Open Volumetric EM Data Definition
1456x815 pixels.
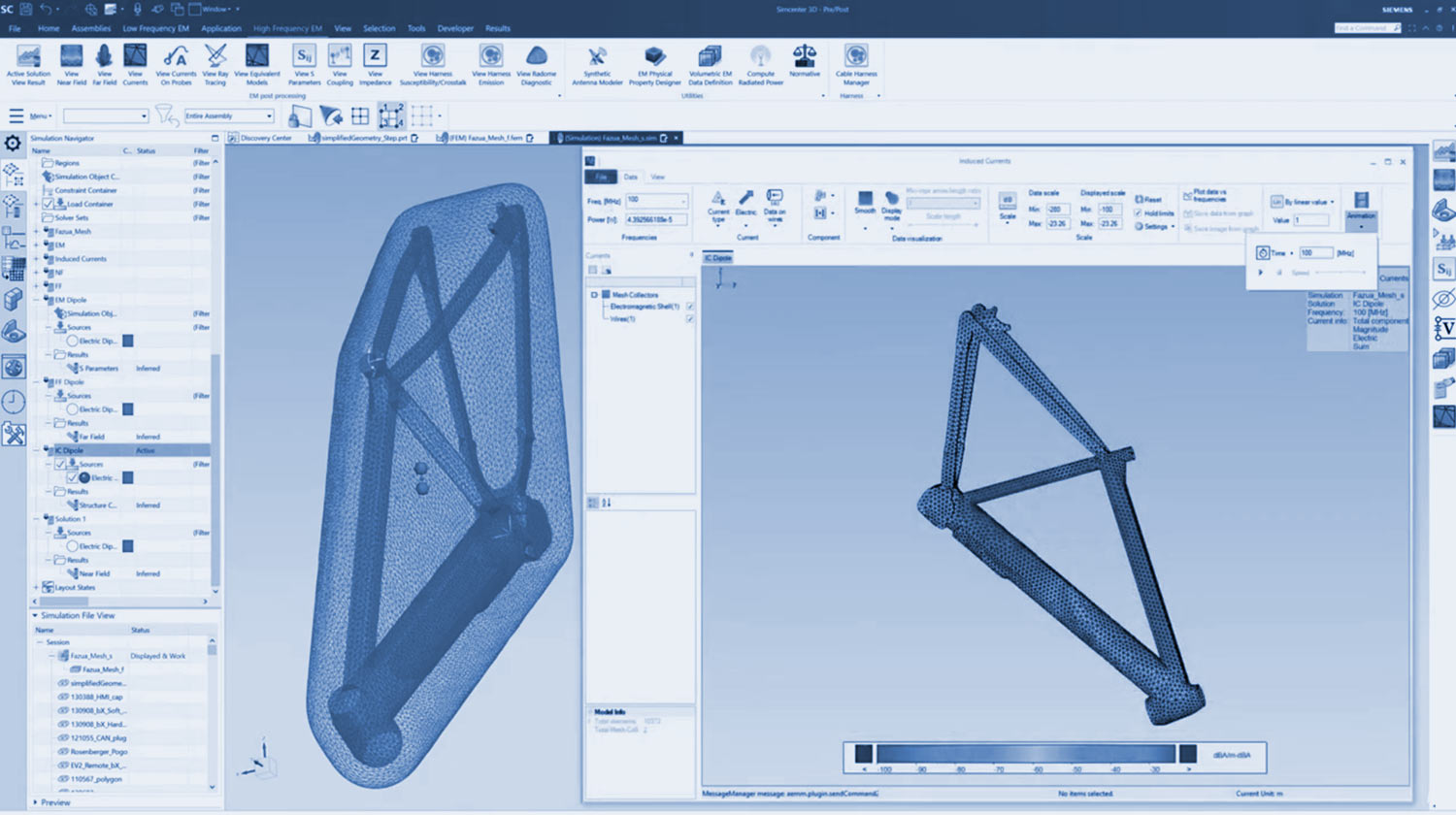711,64
